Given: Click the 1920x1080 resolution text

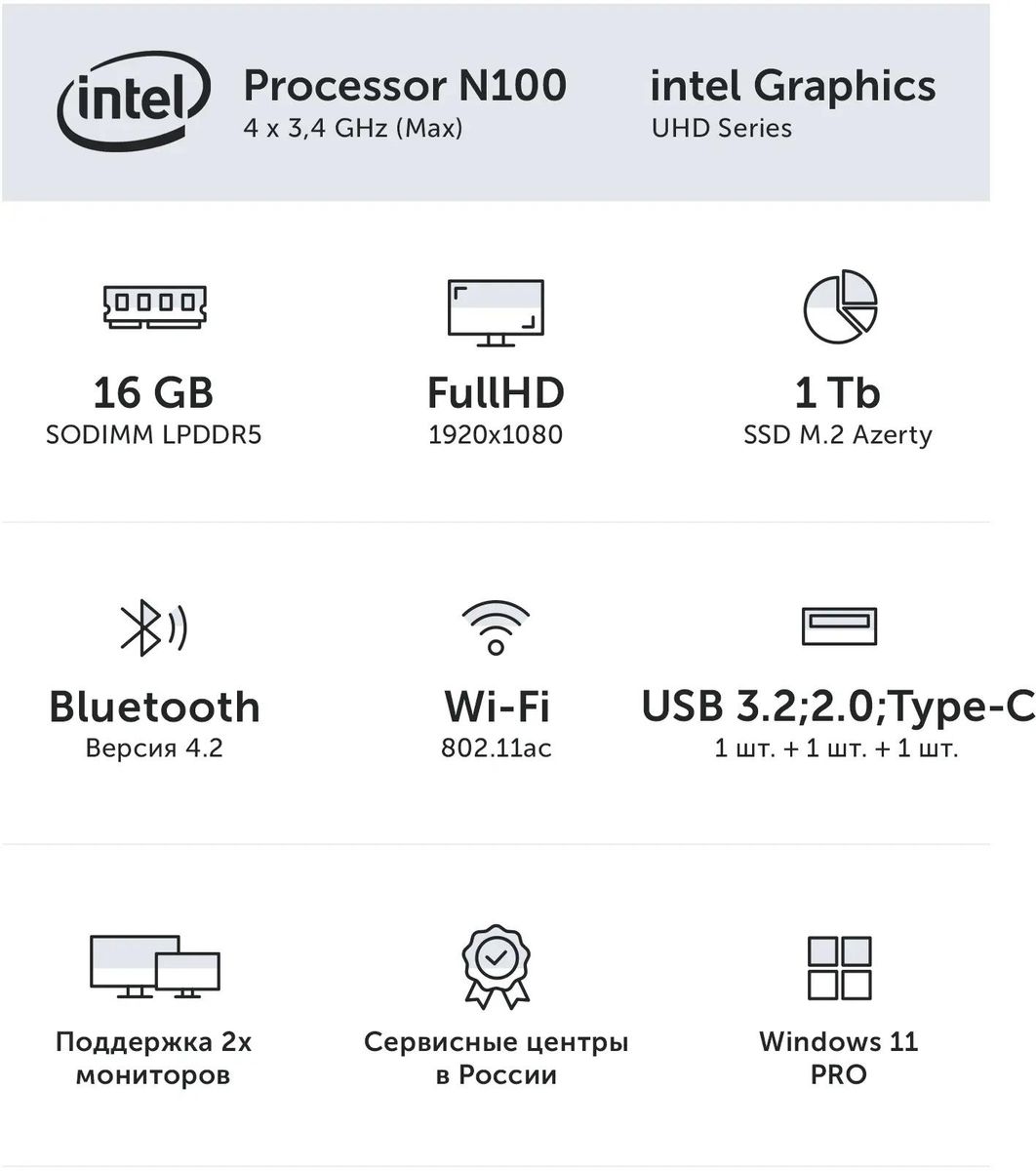Looking at the screenshot, I should [x=496, y=434].
